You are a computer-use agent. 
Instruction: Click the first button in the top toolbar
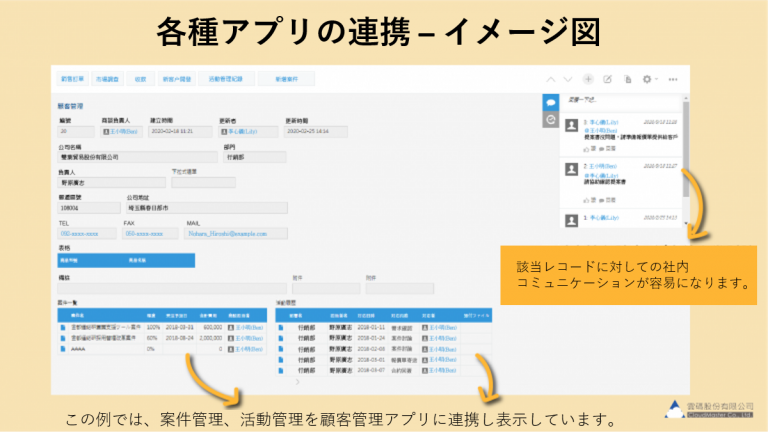pyautogui.click(x=74, y=78)
